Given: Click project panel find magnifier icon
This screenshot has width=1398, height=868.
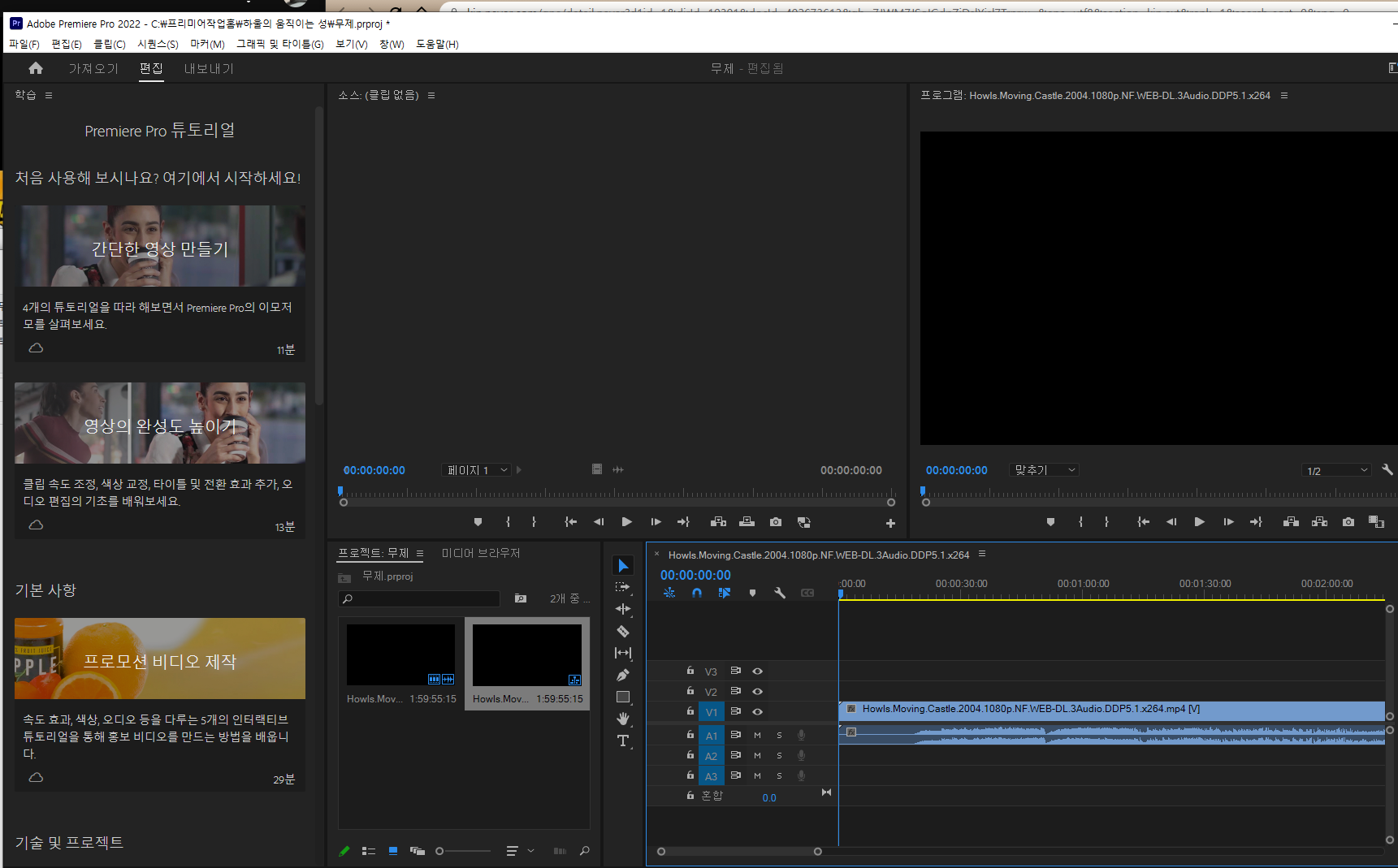Looking at the screenshot, I should (584, 851).
